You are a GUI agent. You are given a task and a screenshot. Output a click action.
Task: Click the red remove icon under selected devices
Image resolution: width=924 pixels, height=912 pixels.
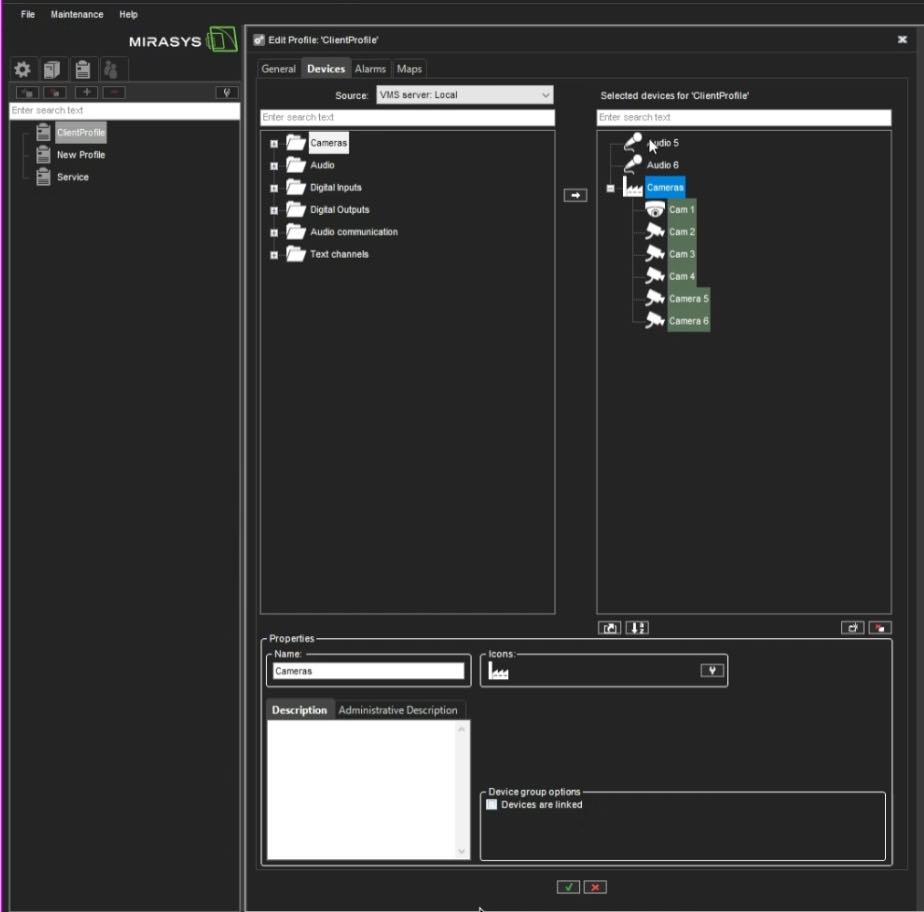click(x=880, y=628)
